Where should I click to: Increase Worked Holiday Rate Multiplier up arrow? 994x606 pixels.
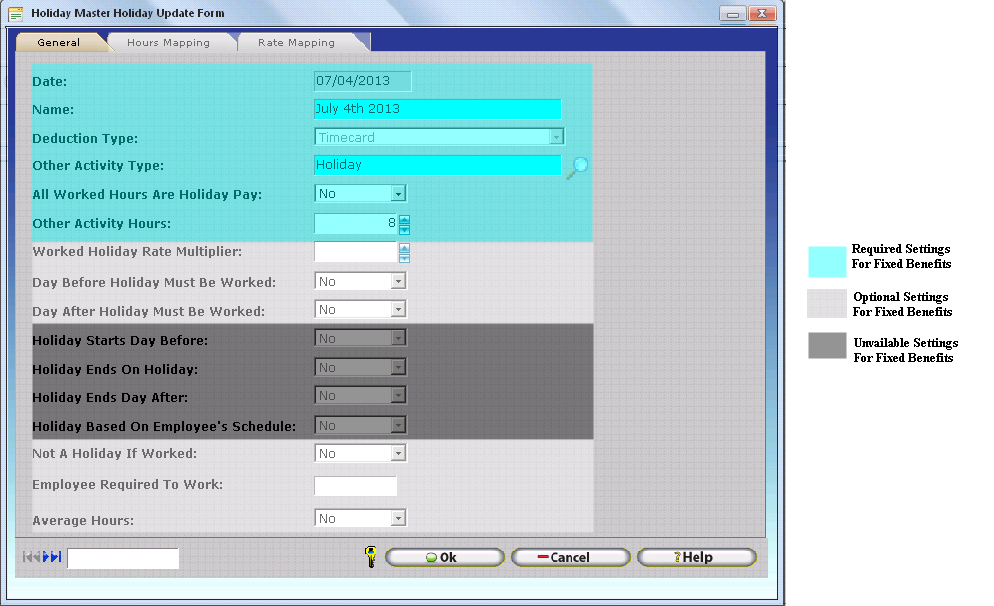point(405,247)
